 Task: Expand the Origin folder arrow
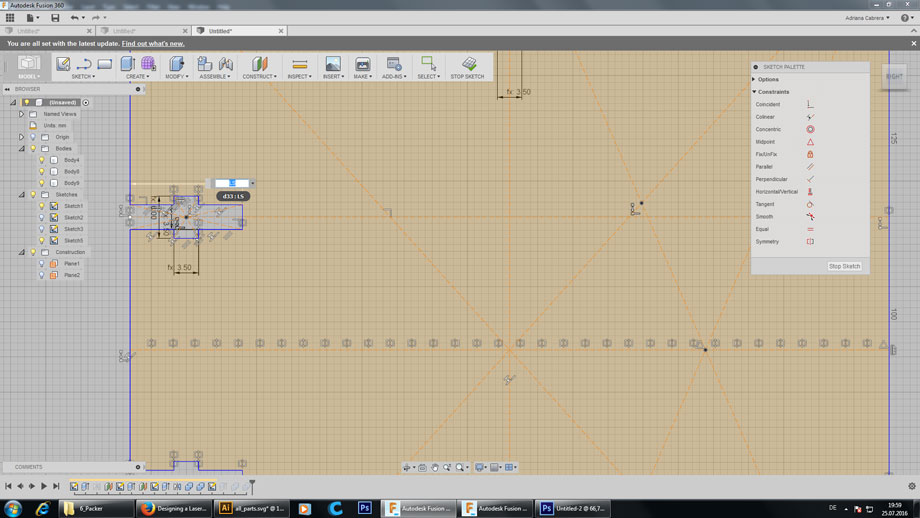pos(22,137)
